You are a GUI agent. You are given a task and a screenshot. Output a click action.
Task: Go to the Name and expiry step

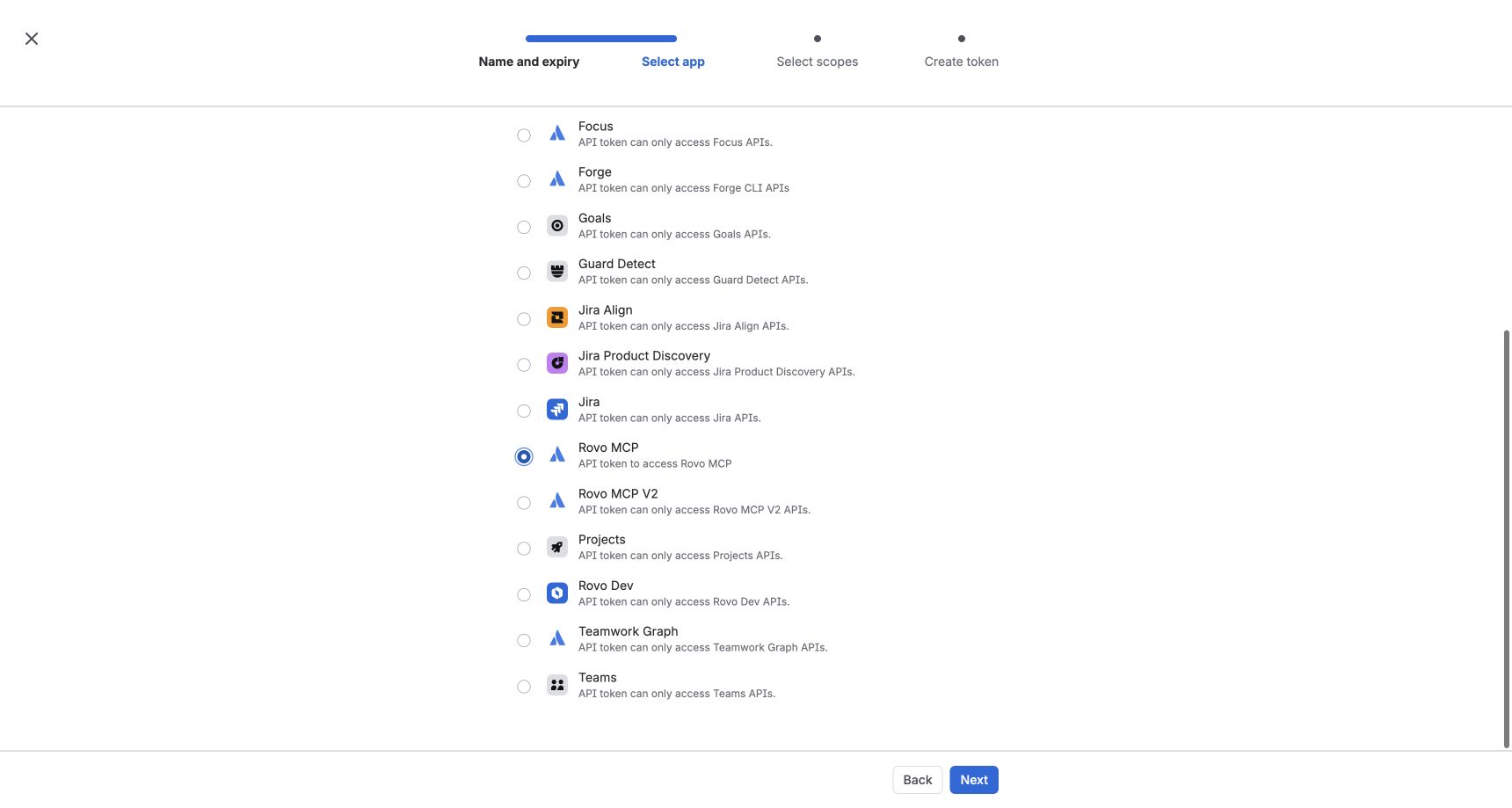tap(529, 62)
